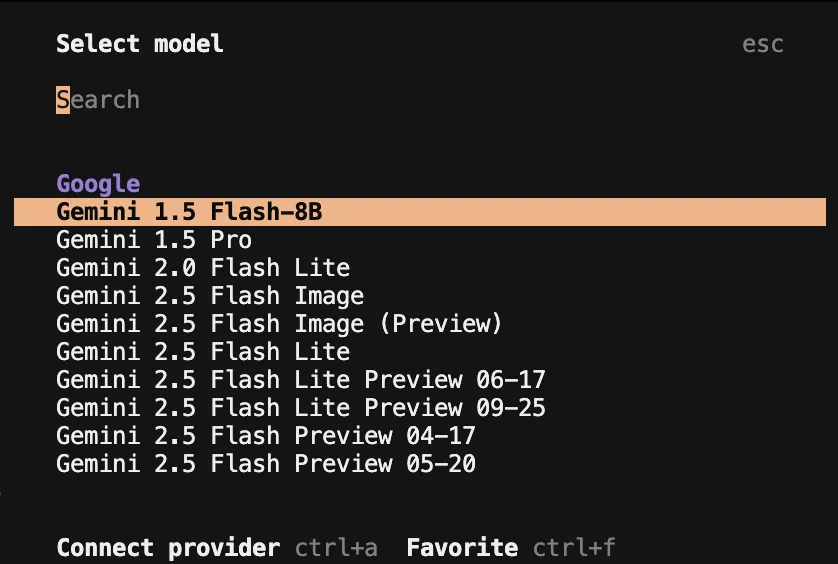Choose Gemini 2.5 Flash Preview 05-20
The width and height of the screenshot is (838, 564).
(x=266, y=464)
